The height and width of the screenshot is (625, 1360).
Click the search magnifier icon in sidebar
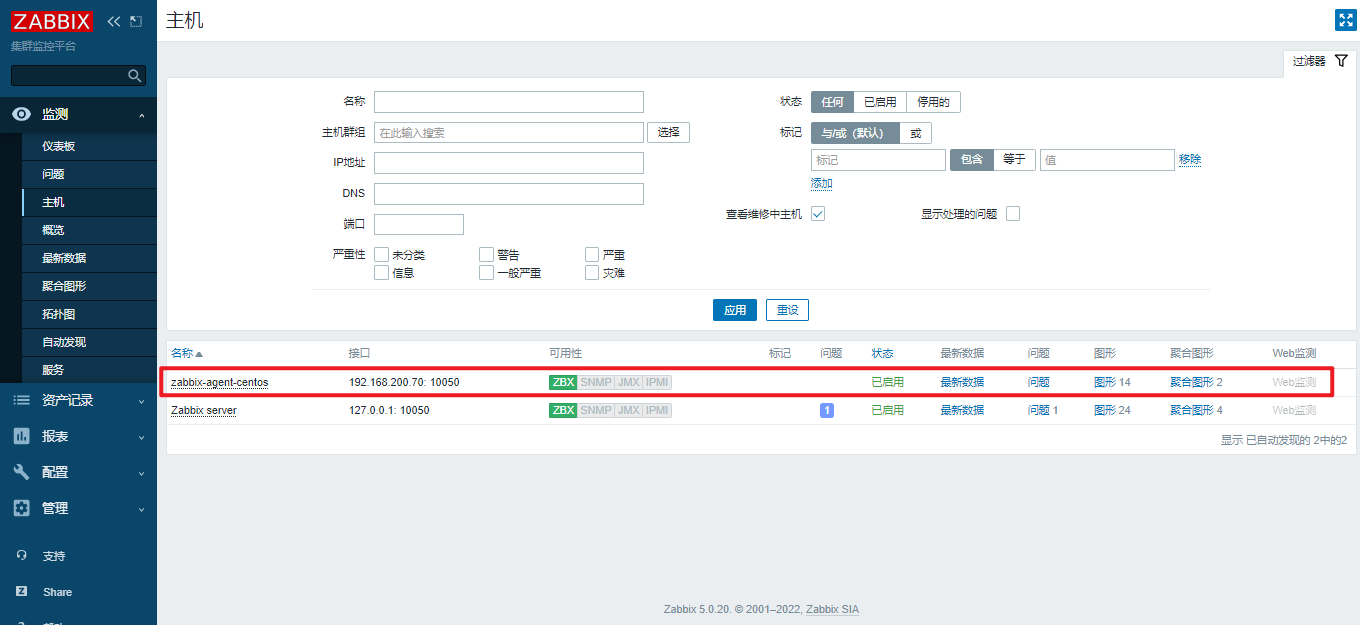[135, 76]
